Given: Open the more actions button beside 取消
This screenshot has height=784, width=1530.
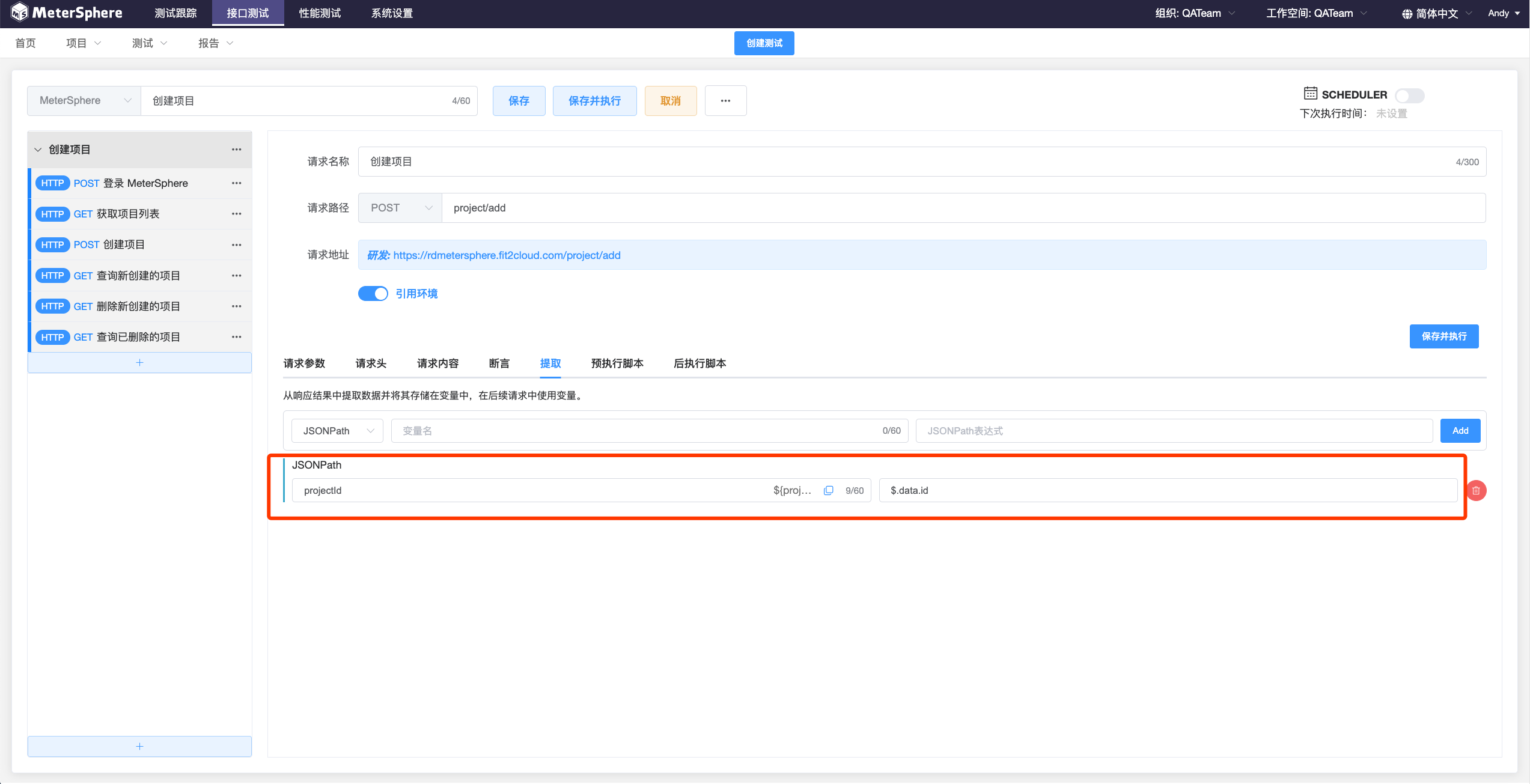Looking at the screenshot, I should click(725, 101).
